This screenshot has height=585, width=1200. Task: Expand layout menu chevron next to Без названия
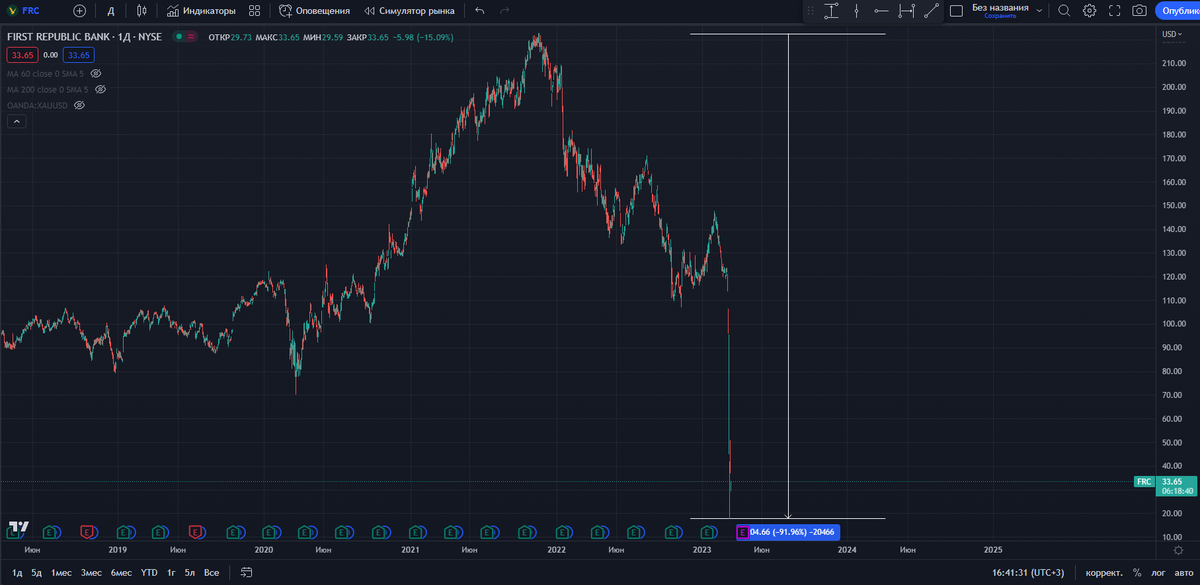point(1040,11)
